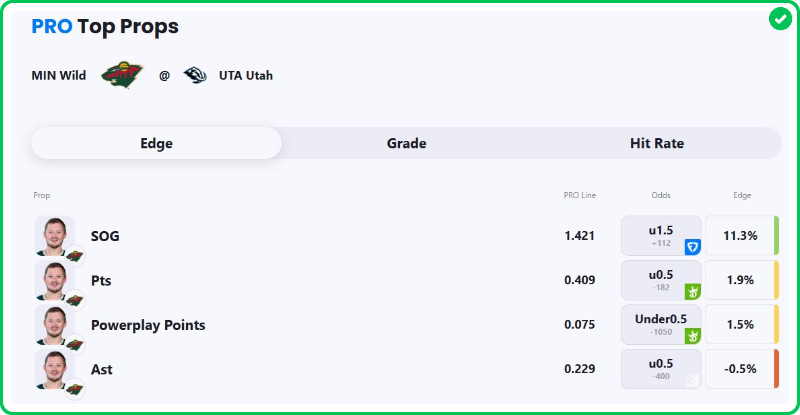The image size is (800, 415).
Task: Switch to the Grade tab
Action: click(406, 143)
